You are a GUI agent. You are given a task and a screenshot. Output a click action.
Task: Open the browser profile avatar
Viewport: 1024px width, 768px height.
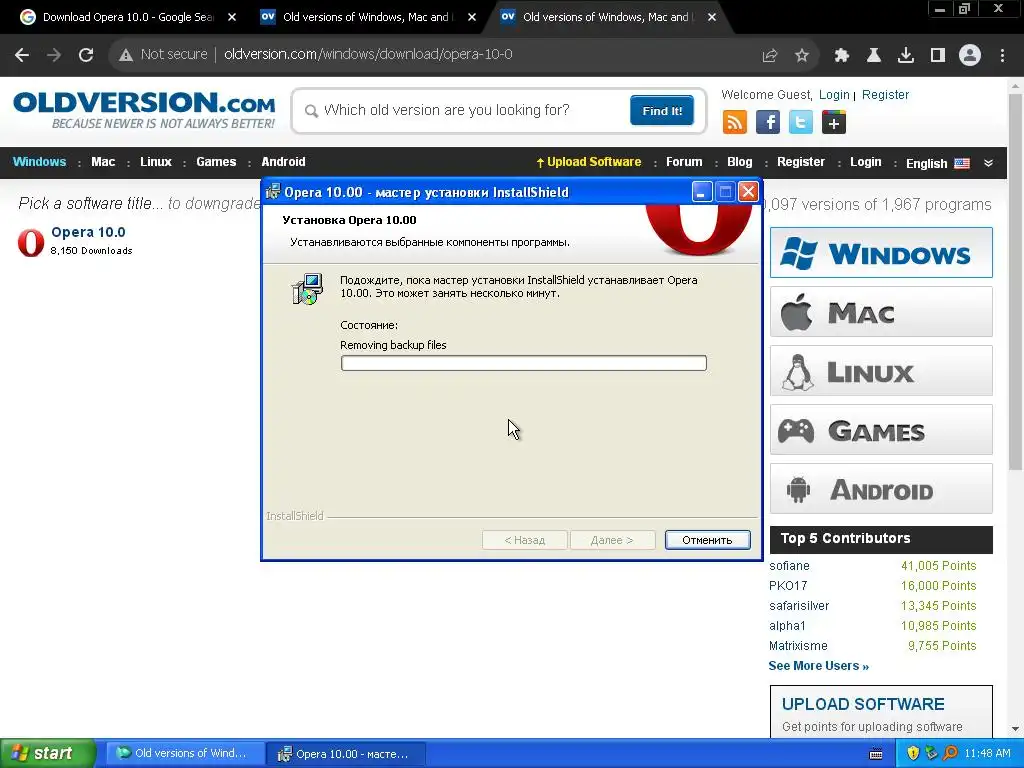coord(970,56)
